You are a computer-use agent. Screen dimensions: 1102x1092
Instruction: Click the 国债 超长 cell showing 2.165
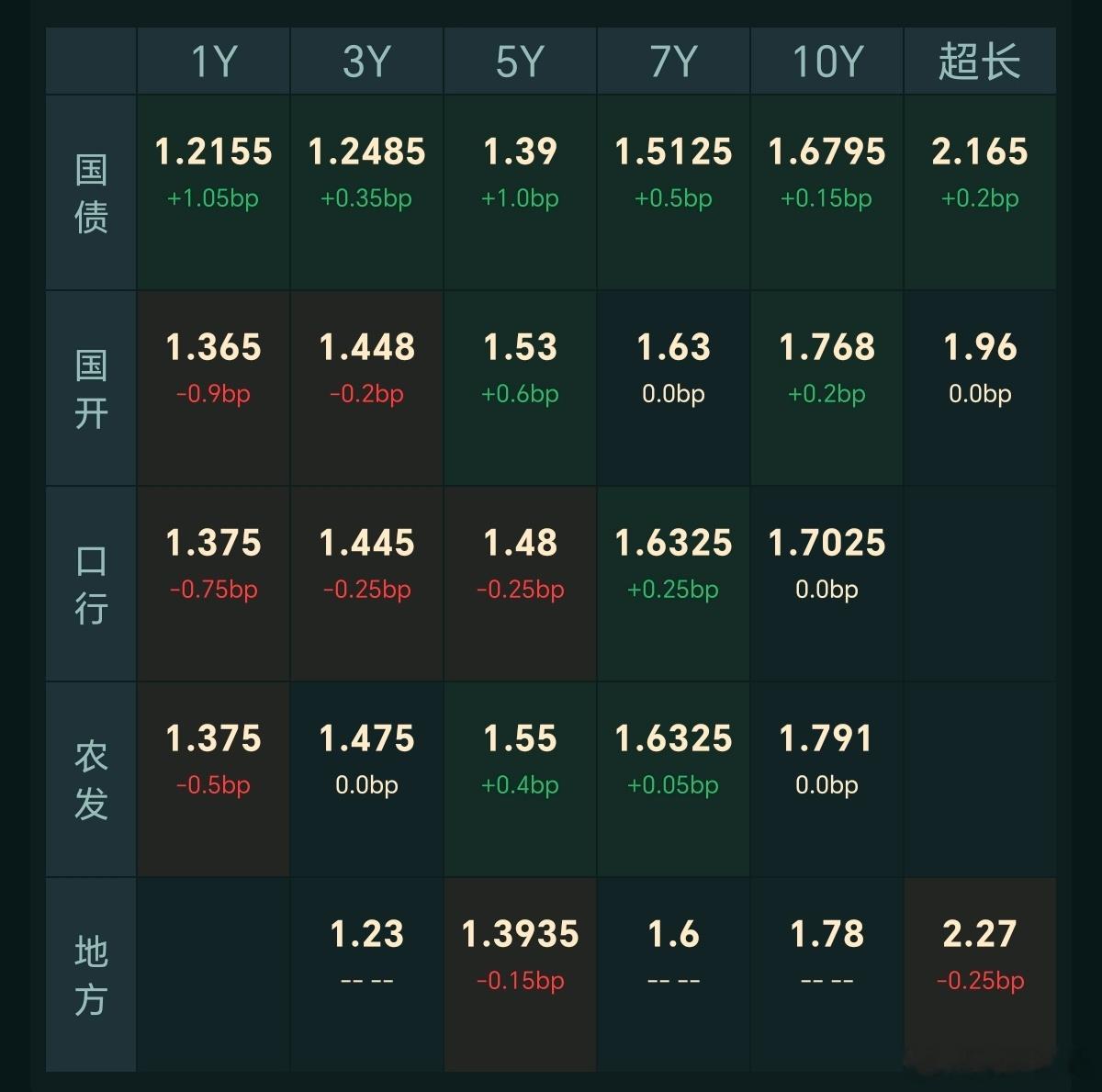(980, 193)
